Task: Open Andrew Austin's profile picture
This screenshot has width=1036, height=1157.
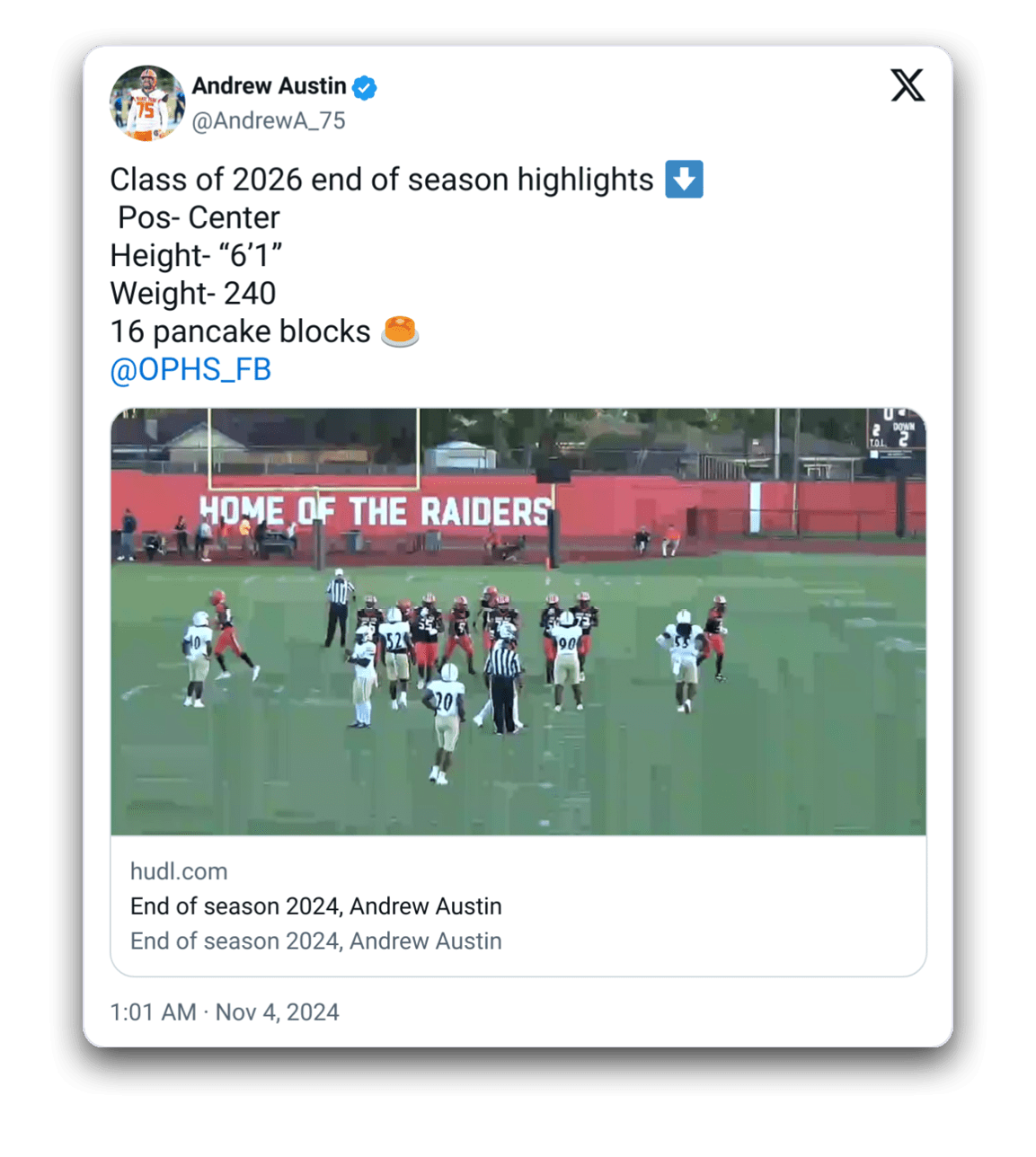Action: click(x=147, y=103)
